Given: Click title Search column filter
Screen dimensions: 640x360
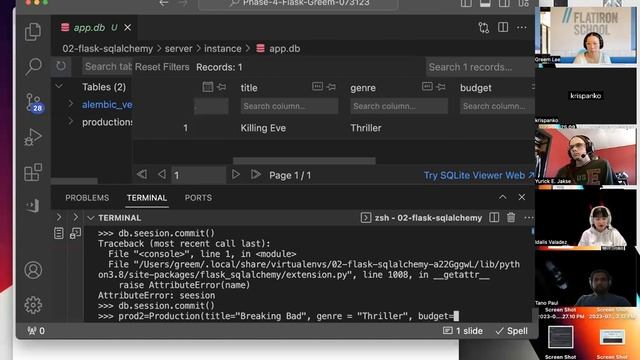Looking at the screenshot, I should 289,106.
